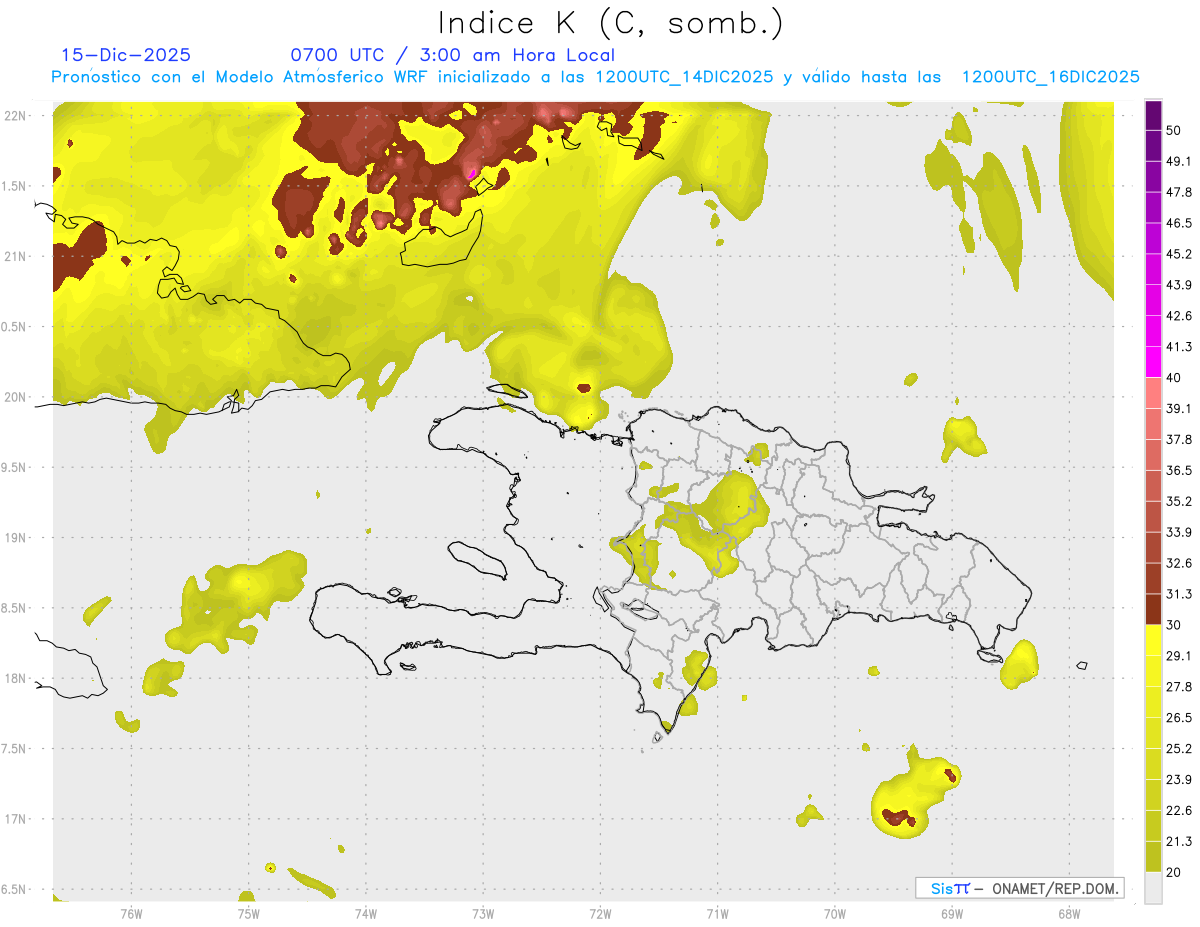Click longitude label "68W"
This screenshot has width=1200, height=927.
click(1068, 913)
